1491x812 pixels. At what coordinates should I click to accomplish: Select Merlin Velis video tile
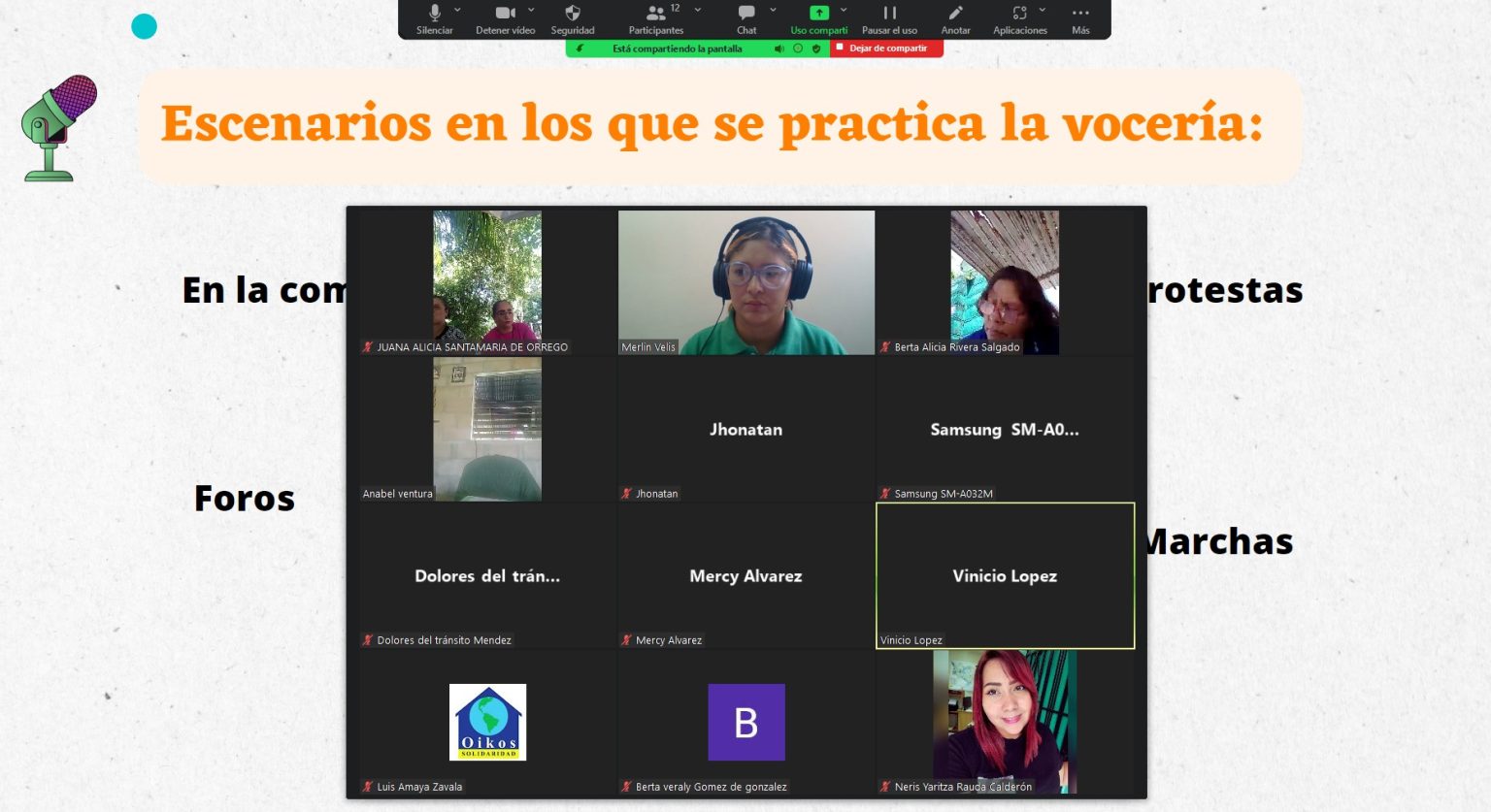point(745,282)
